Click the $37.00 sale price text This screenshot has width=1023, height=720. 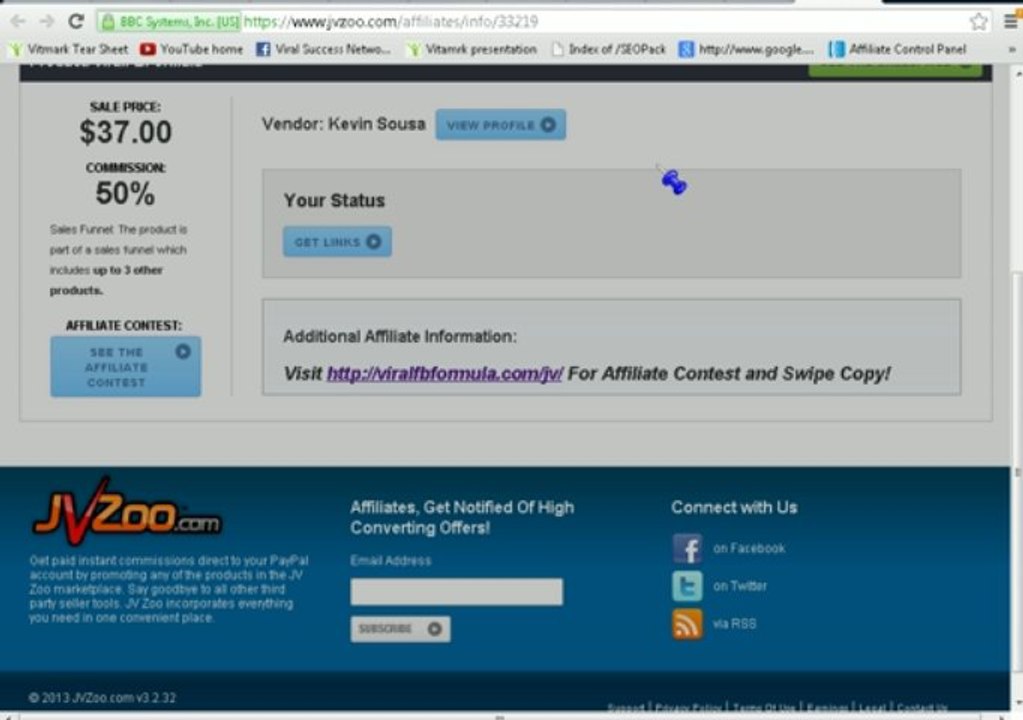pyautogui.click(x=126, y=132)
